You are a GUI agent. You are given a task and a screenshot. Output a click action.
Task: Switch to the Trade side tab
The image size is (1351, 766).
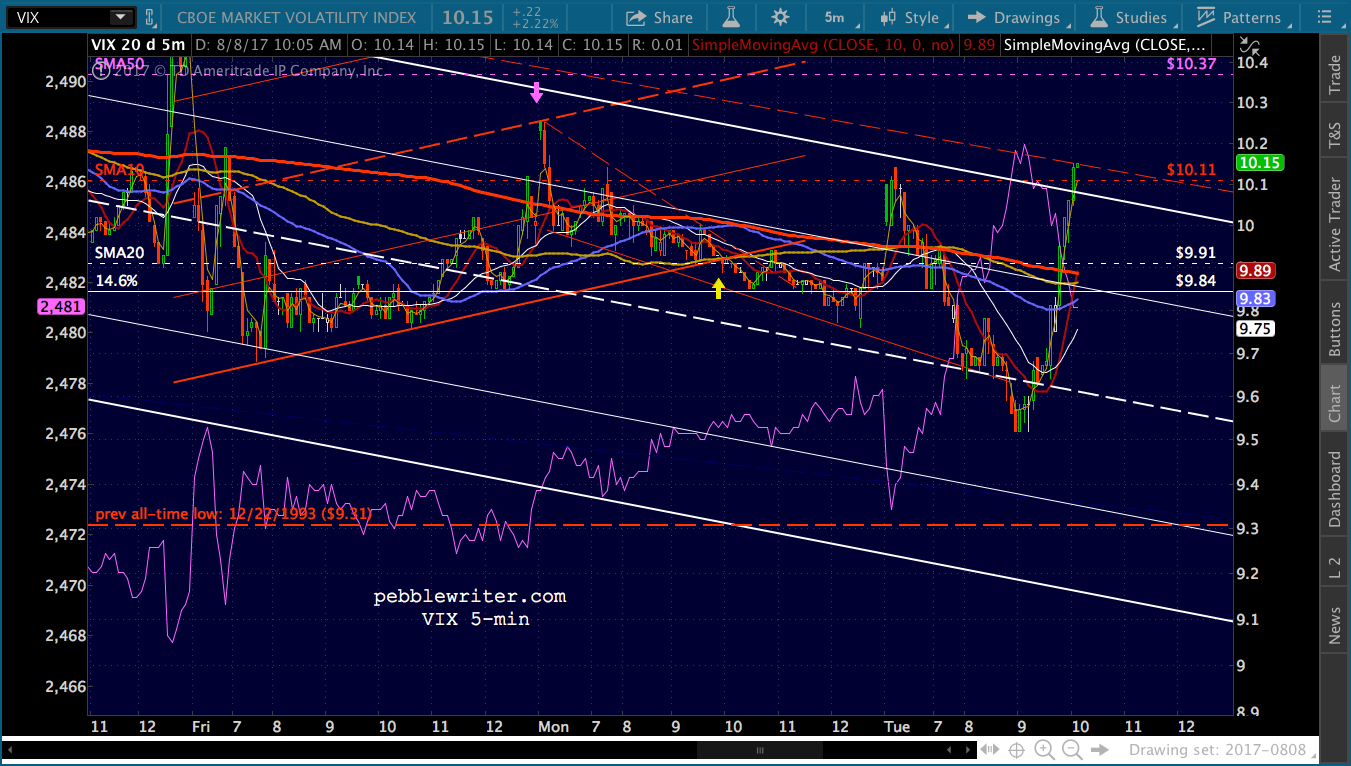(x=1334, y=75)
